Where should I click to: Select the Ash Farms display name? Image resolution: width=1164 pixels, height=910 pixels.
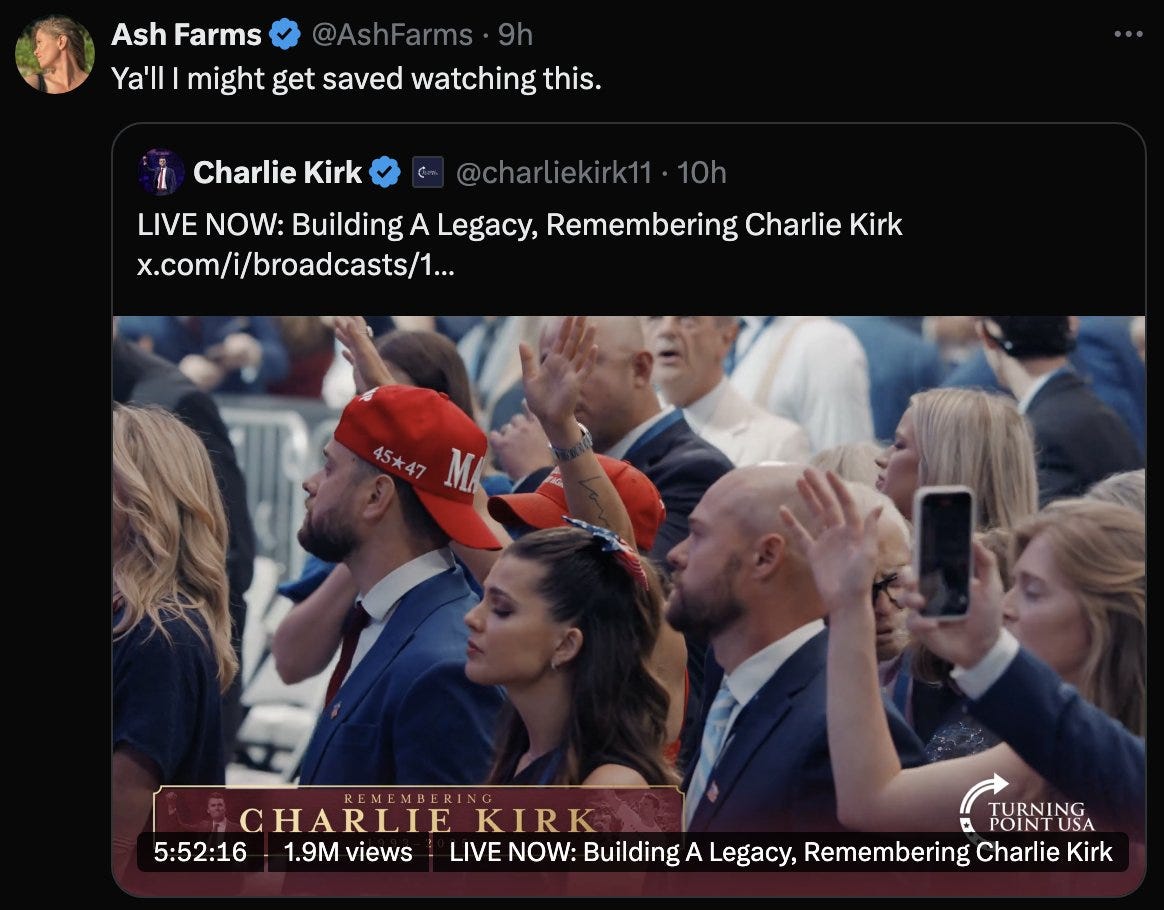pos(186,34)
